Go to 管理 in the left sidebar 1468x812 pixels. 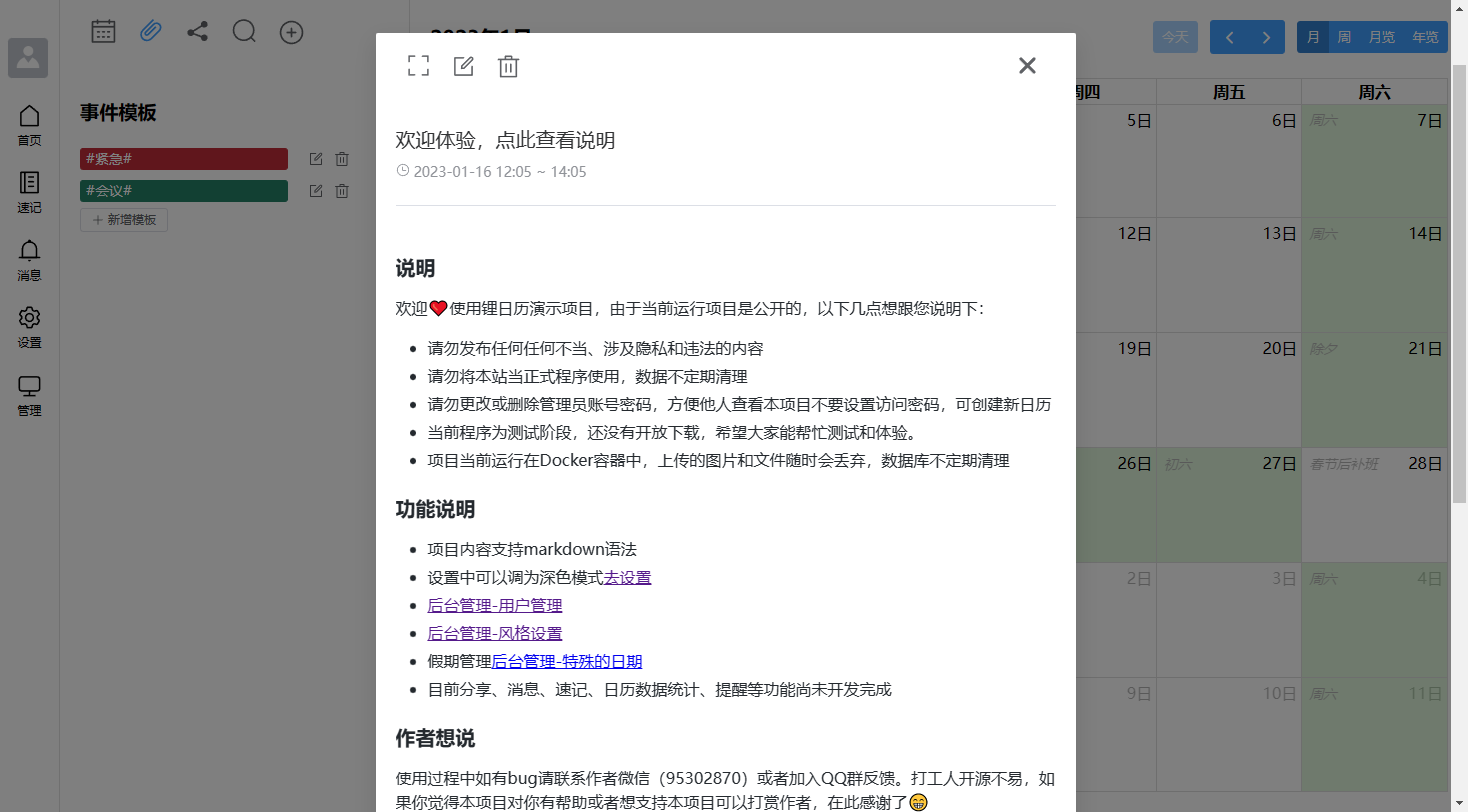point(30,395)
